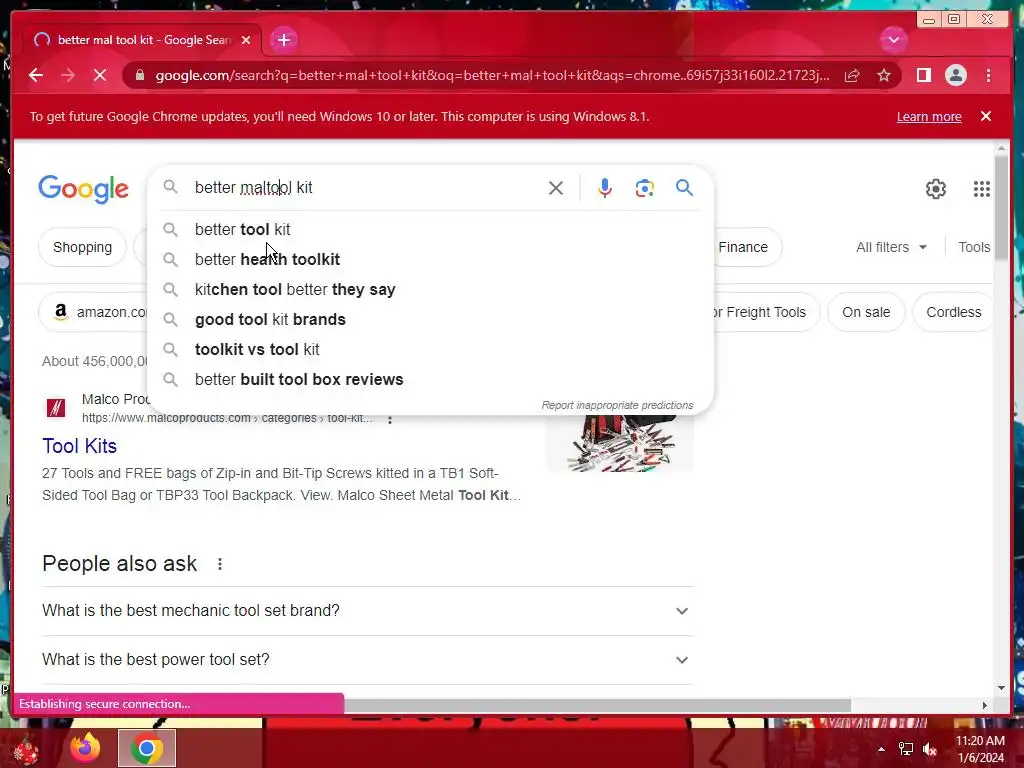
Task: Expand "What is the best mechanic tool set brand?"
Action: click(x=368, y=611)
